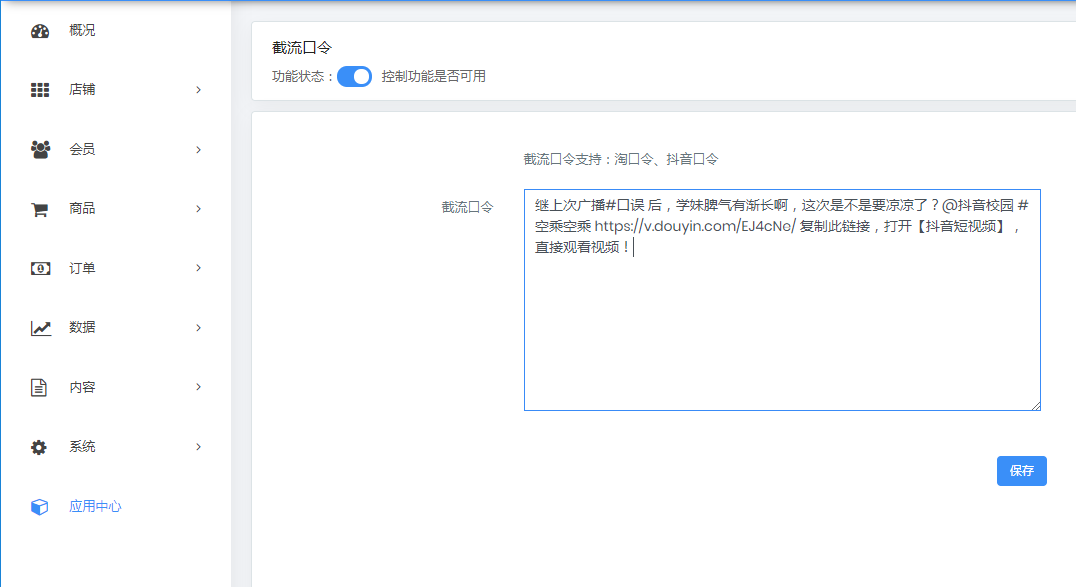
Task: Expand the 数据 menu chevron
Action: [198, 328]
